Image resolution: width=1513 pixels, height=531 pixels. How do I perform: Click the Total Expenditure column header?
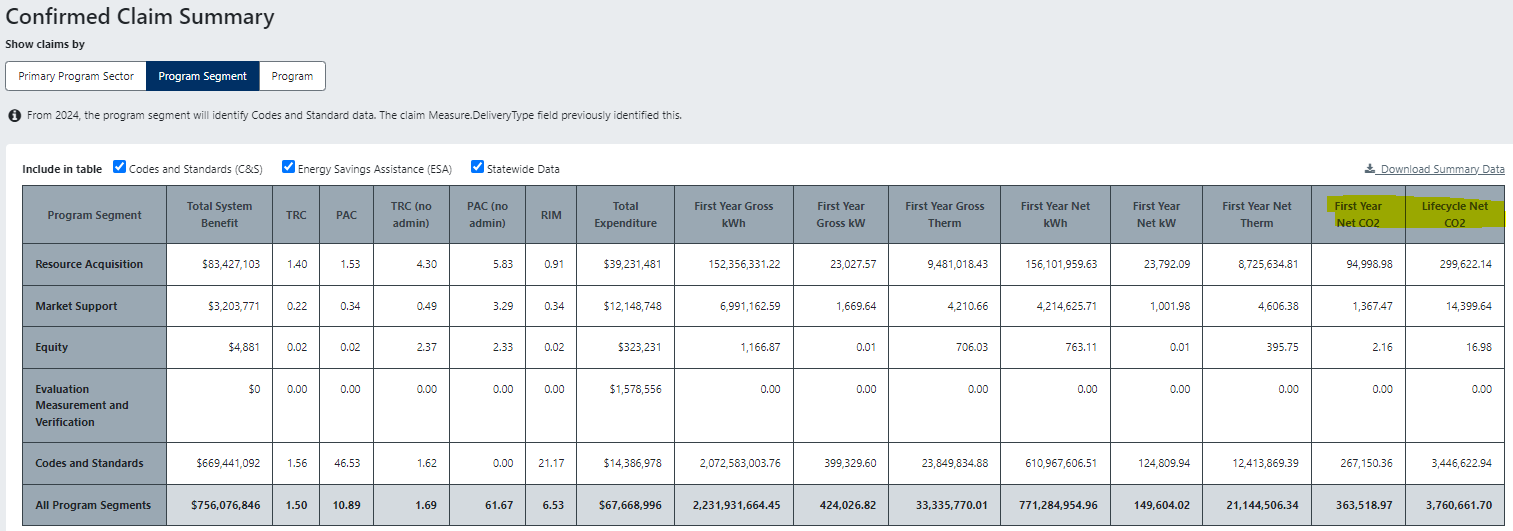[x=625, y=214]
